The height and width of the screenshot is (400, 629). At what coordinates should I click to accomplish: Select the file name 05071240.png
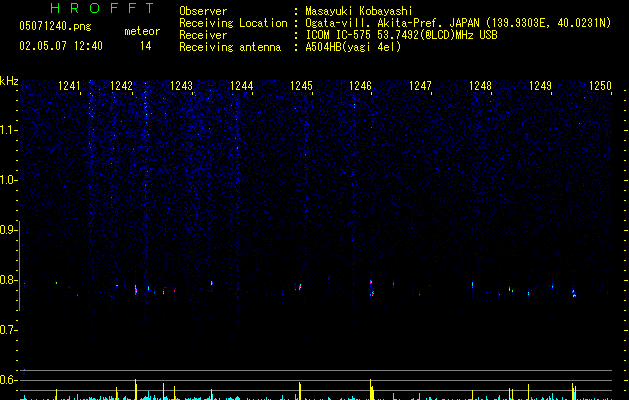coord(55,27)
